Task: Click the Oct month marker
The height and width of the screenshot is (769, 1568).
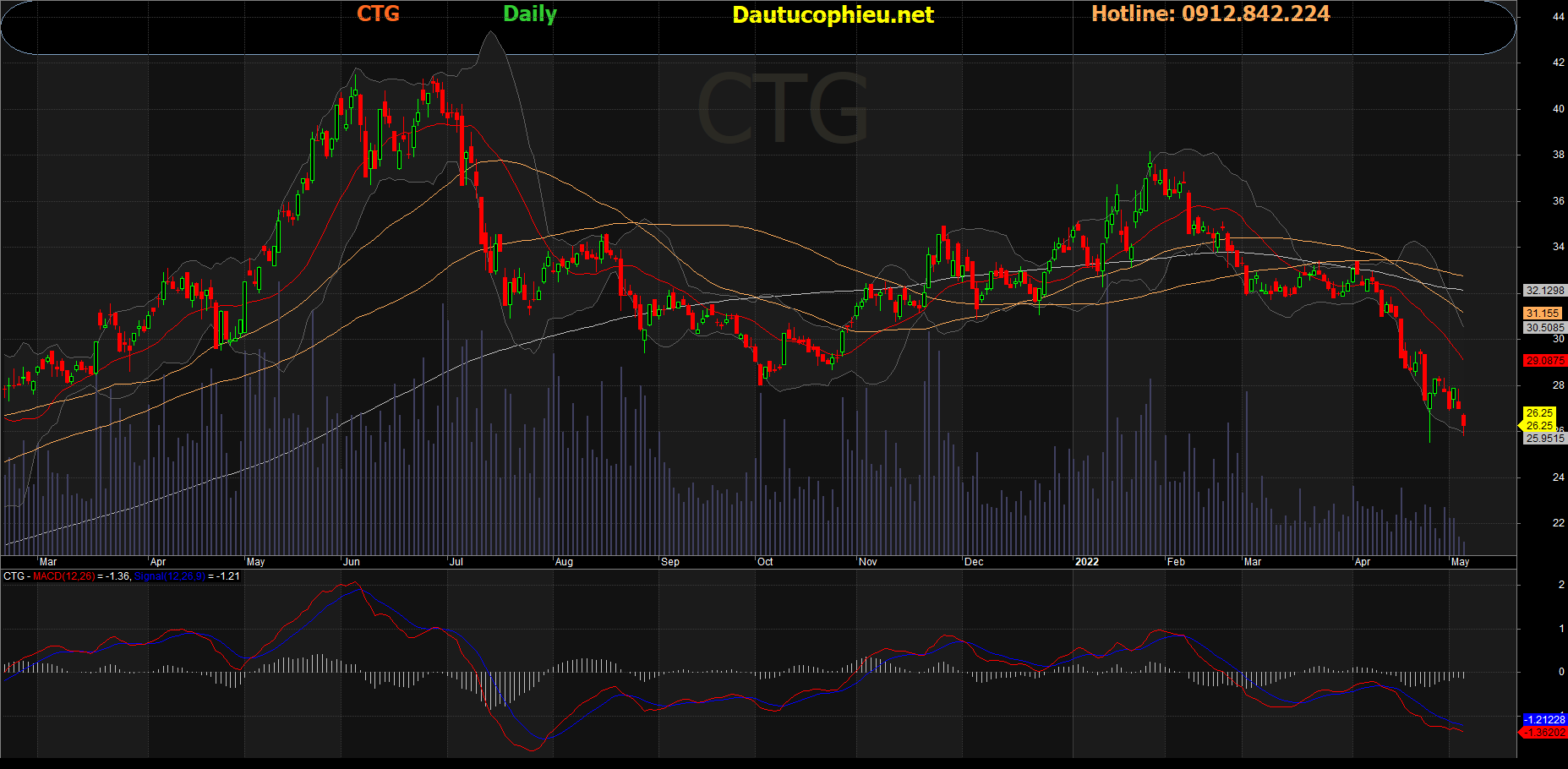Action: [x=765, y=562]
